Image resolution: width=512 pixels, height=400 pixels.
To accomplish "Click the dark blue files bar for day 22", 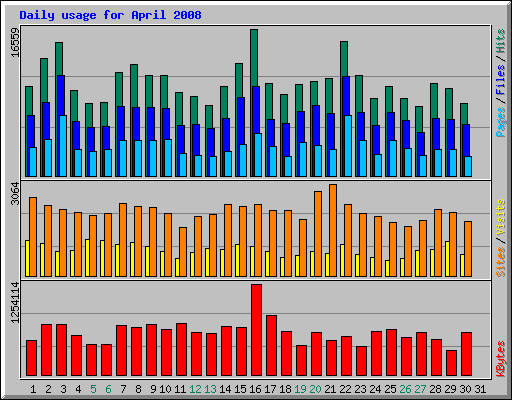I will [346, 96].
